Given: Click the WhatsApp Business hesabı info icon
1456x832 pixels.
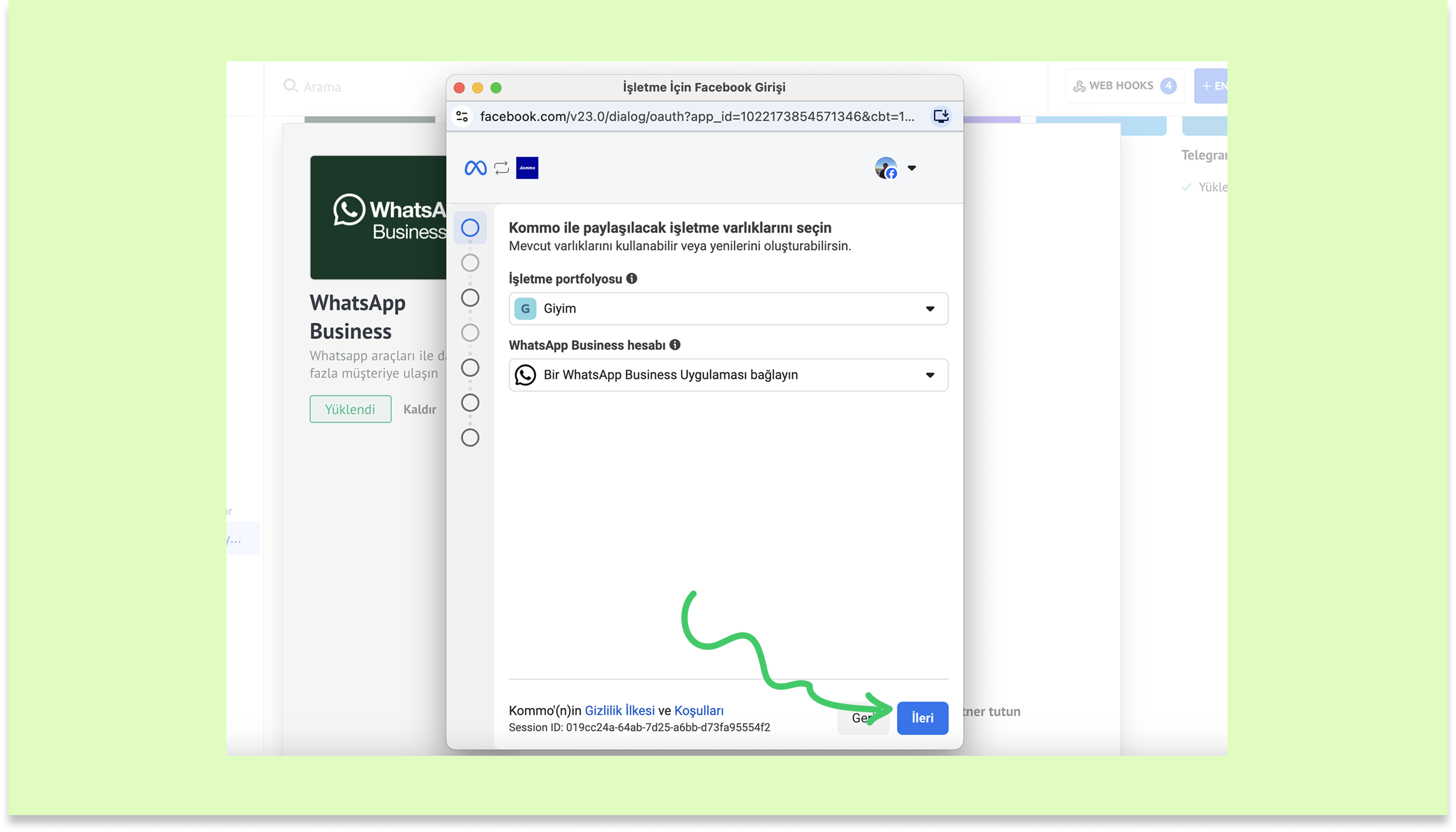Looking at the screenshot, I should [x=675, y=345].
